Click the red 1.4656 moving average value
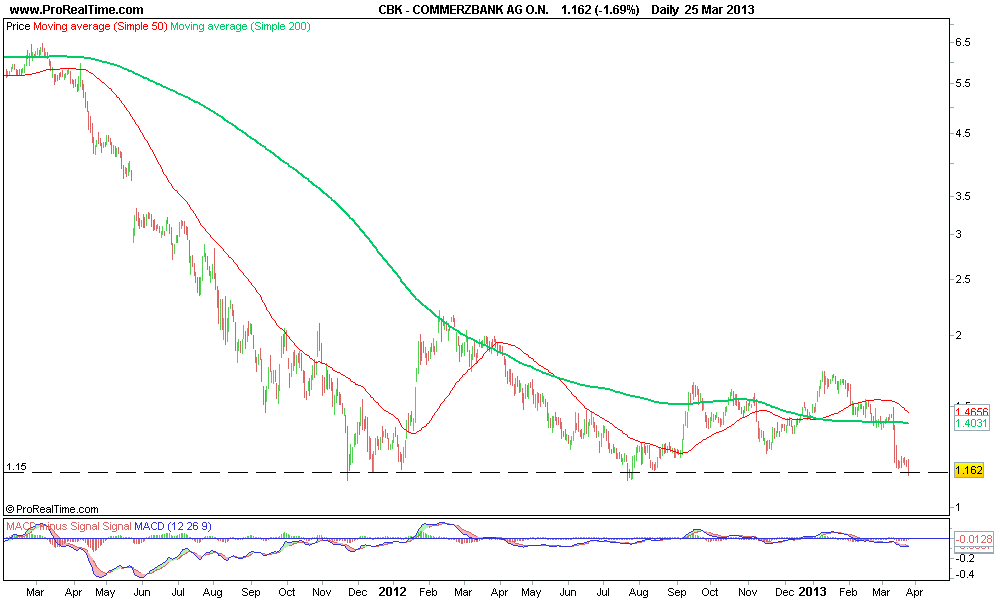Screen dimensions: 1000x600 (972, 412)
